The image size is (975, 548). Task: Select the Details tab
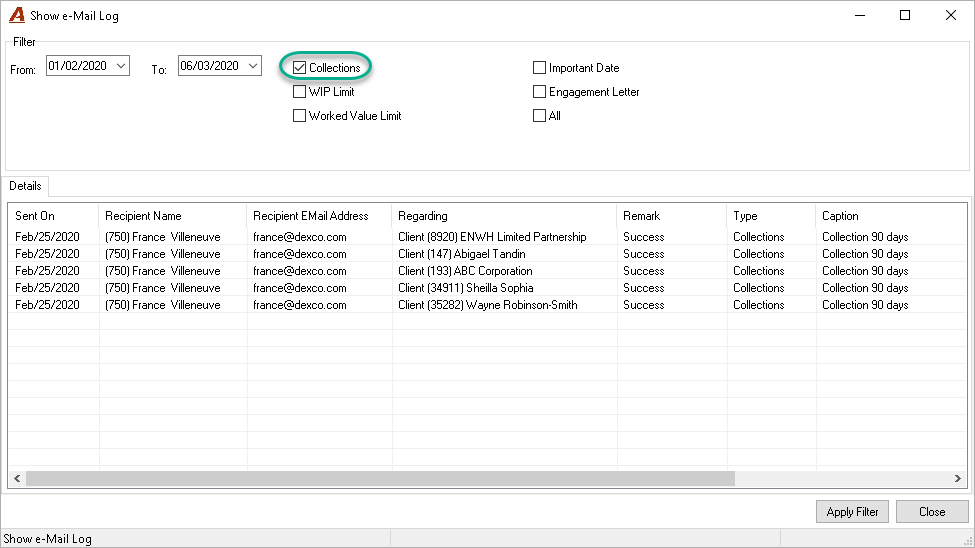point(25,186)
